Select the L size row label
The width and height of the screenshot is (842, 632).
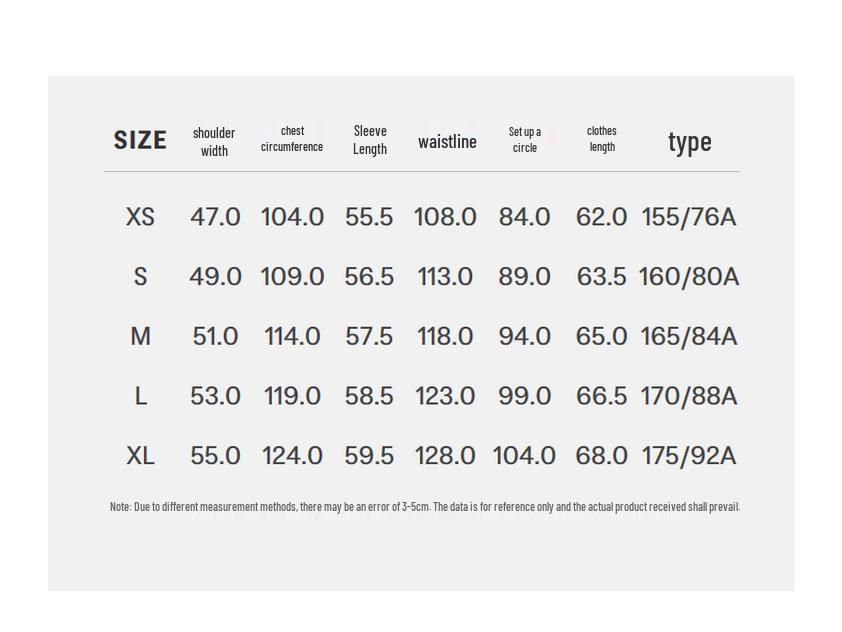140,396
